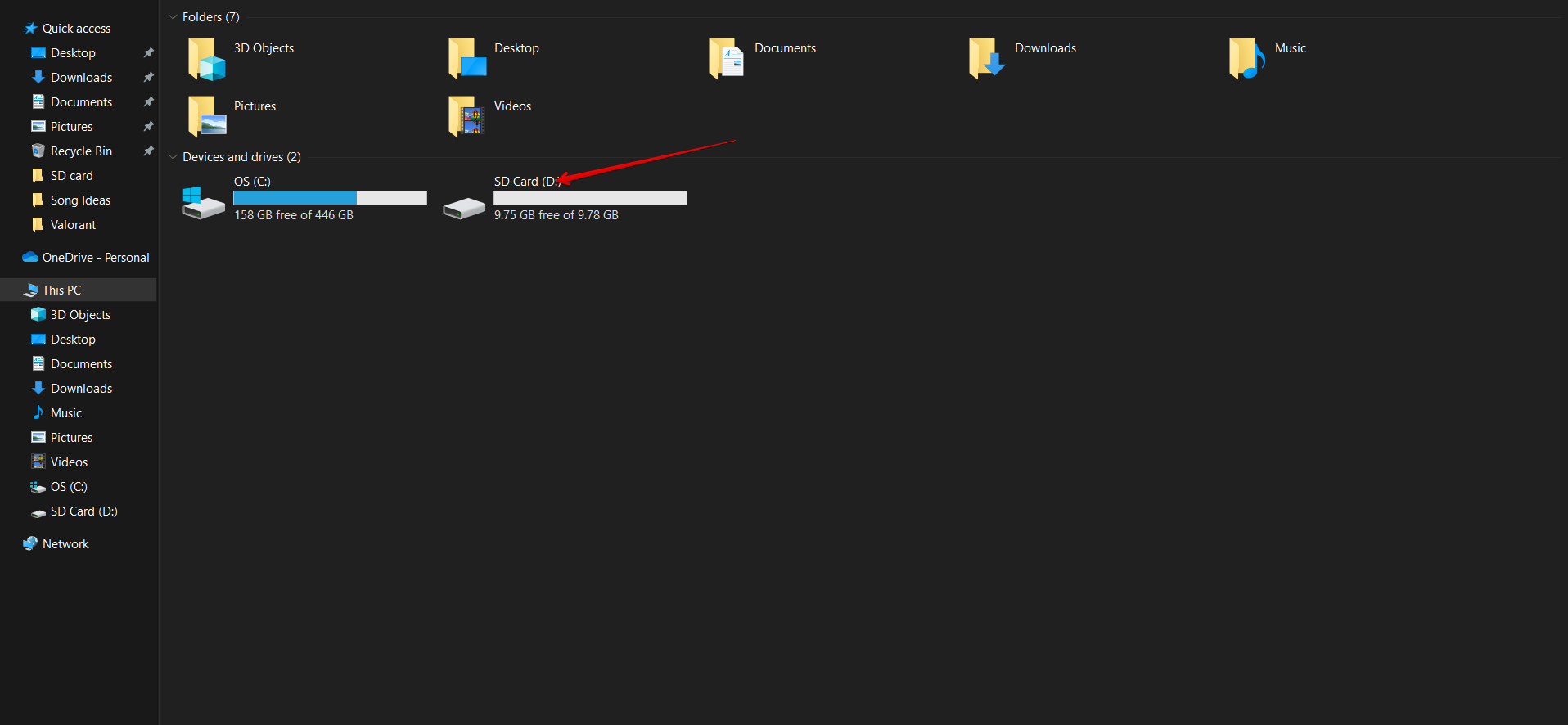
Task: Open the 3D Objects folder icon
Action: pos(206,60)
